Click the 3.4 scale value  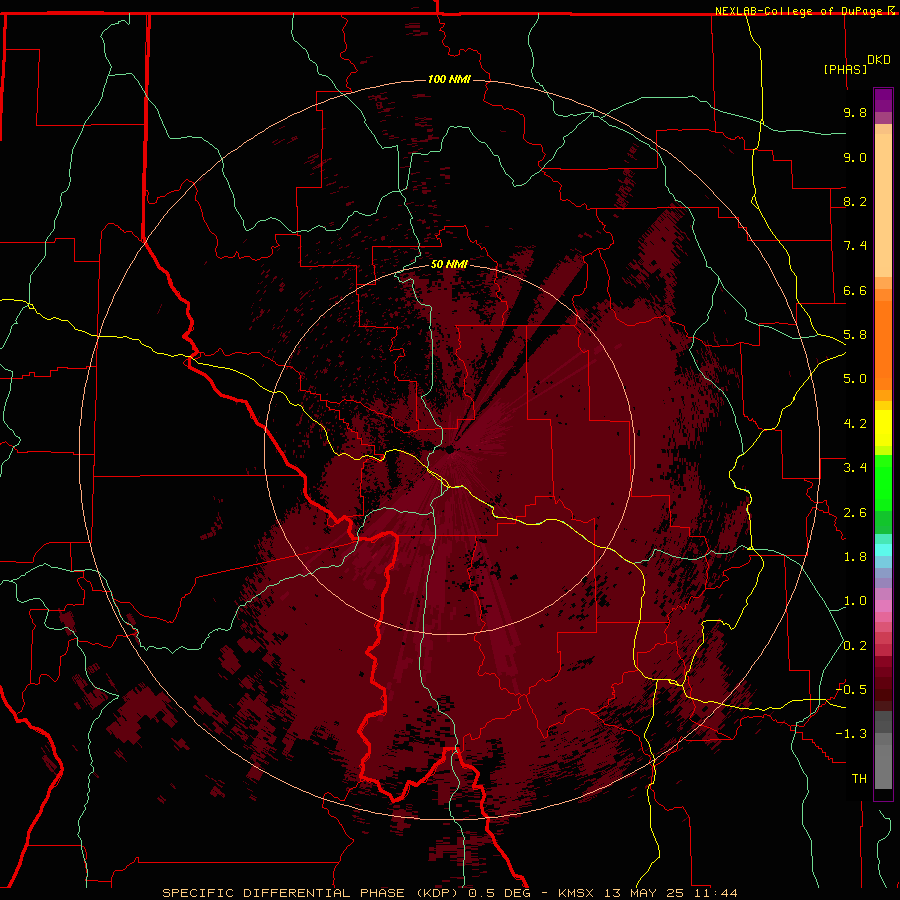[x=855, y=468]
